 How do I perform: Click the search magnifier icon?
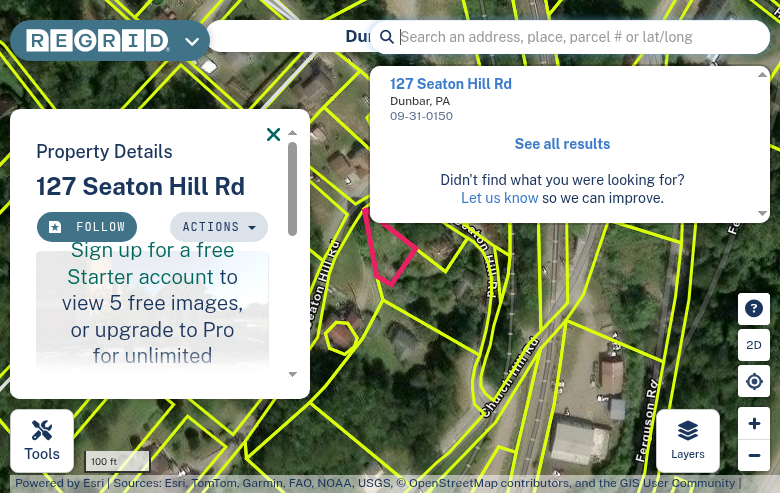387,37
